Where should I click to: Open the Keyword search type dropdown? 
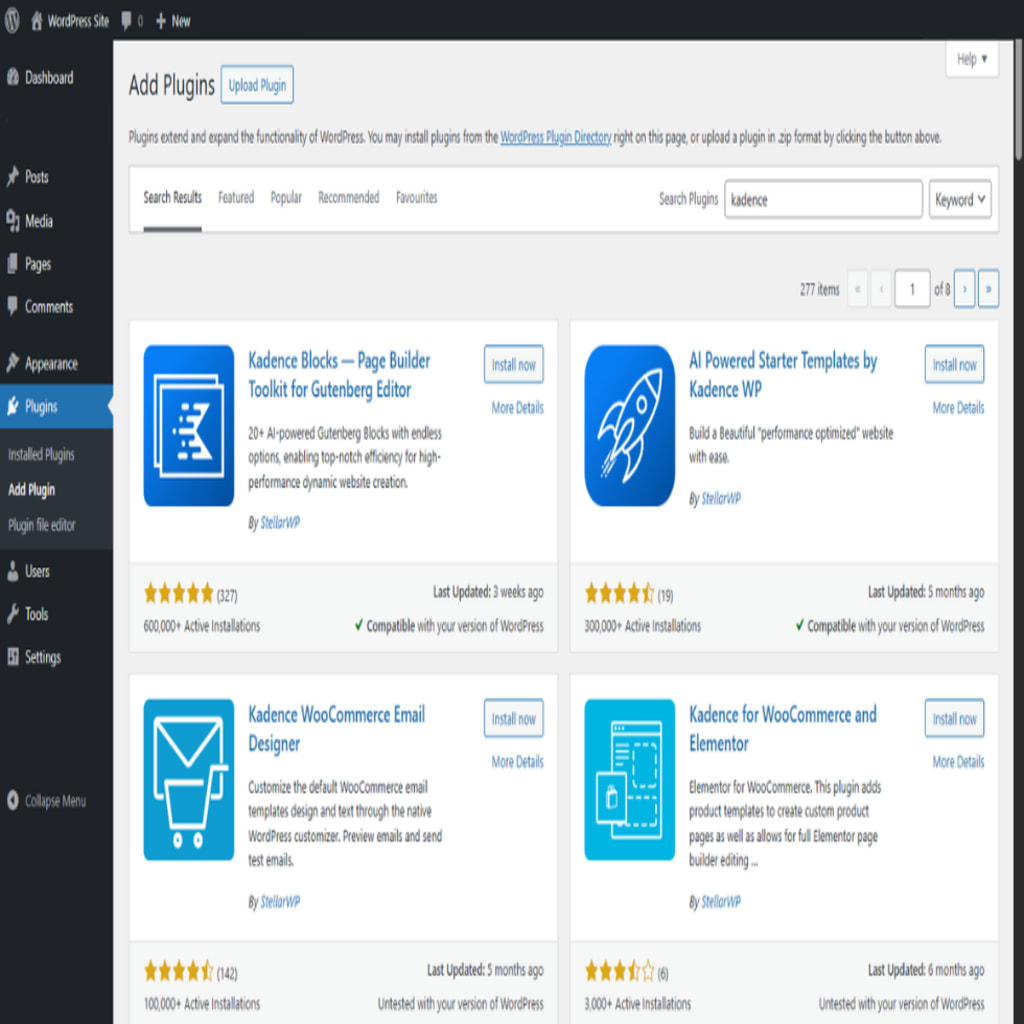[960, 200]
